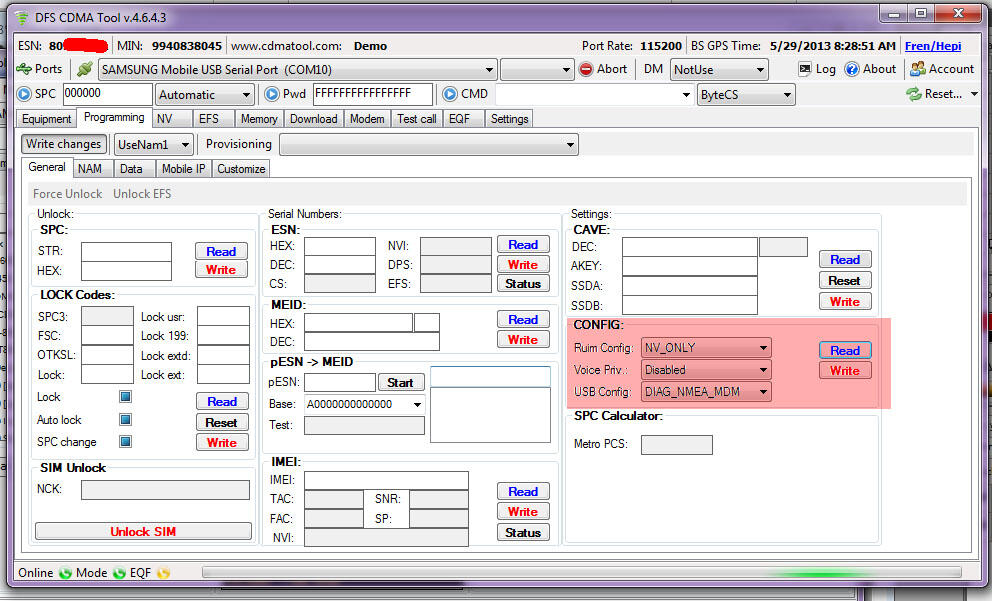Click the green connect plug icon
992x601 pixels.
point(85,70)
